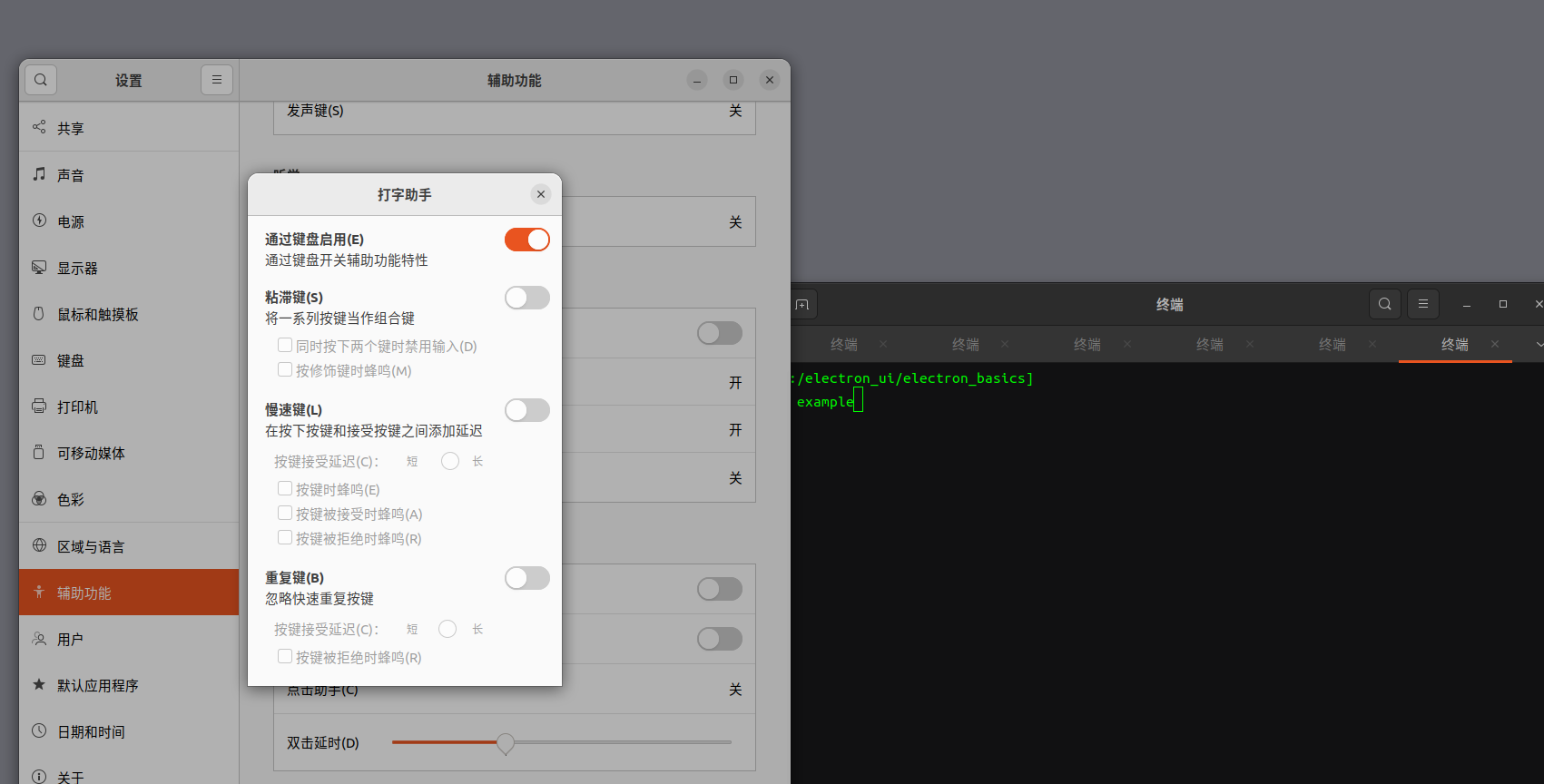The image size is (1544, 784).
Task: Click the clock icon beside 日期和时间
Action: click(39, 730)
